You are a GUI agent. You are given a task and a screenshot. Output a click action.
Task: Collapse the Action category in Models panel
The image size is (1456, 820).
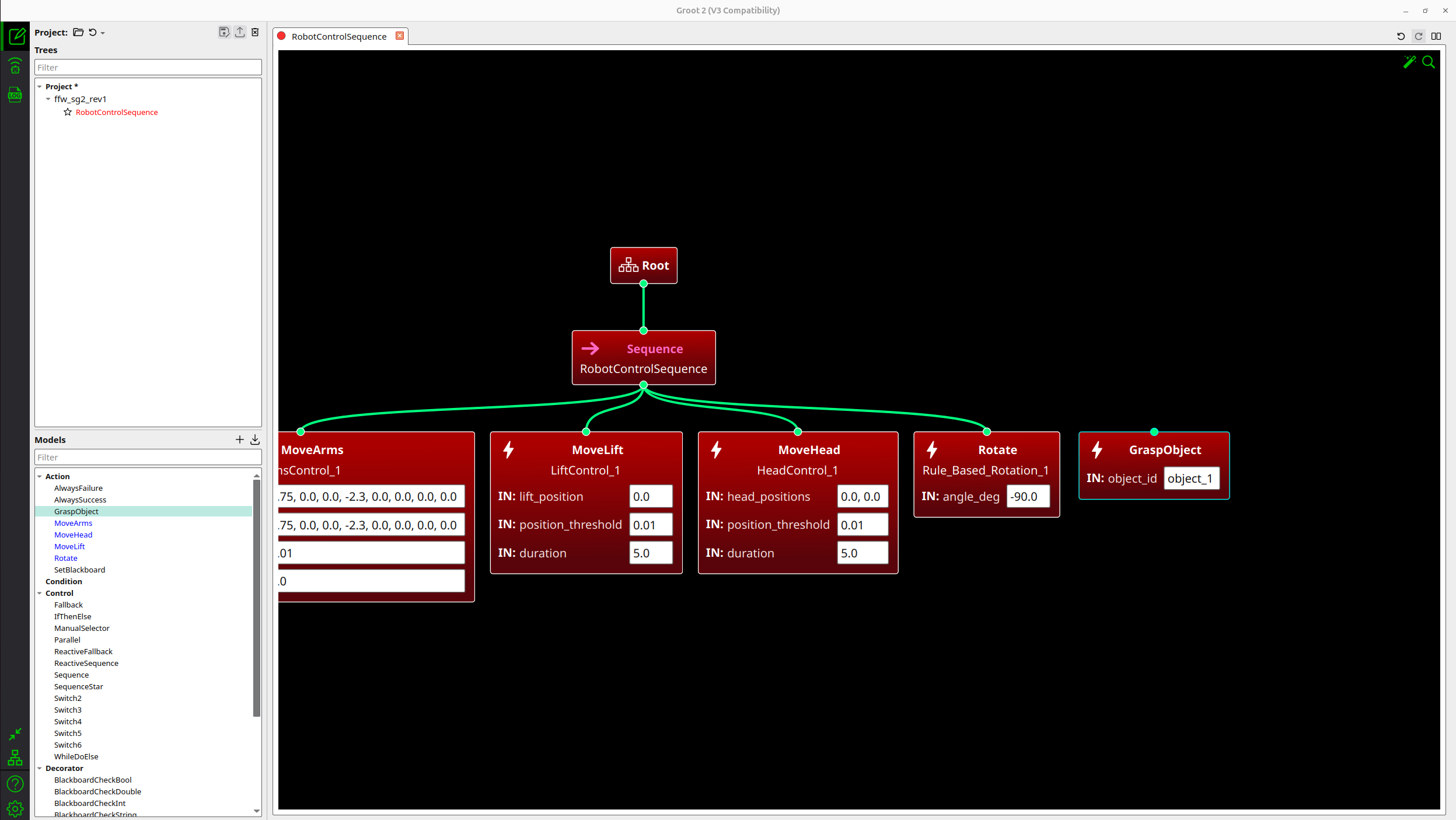click(40, 476)
